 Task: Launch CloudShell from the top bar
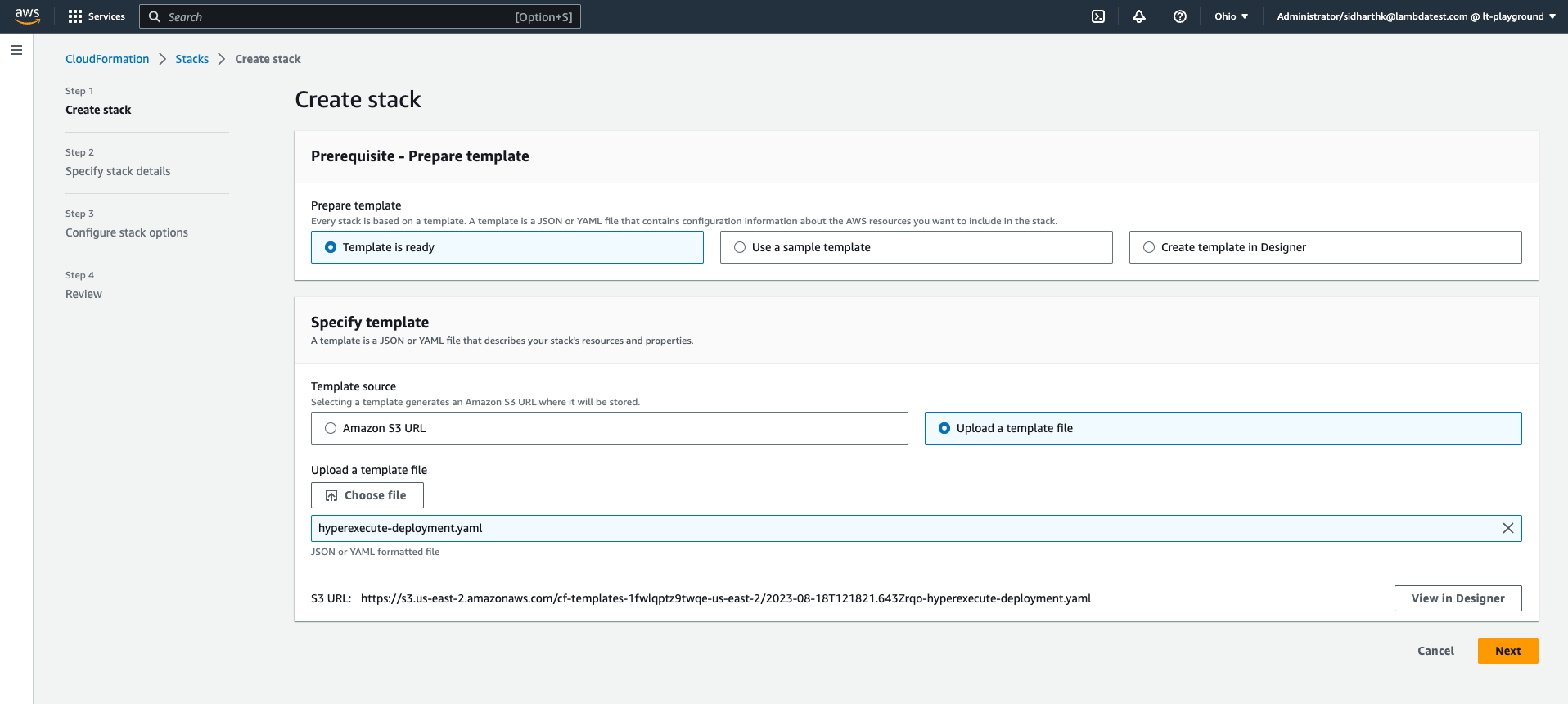(1098, 16)
